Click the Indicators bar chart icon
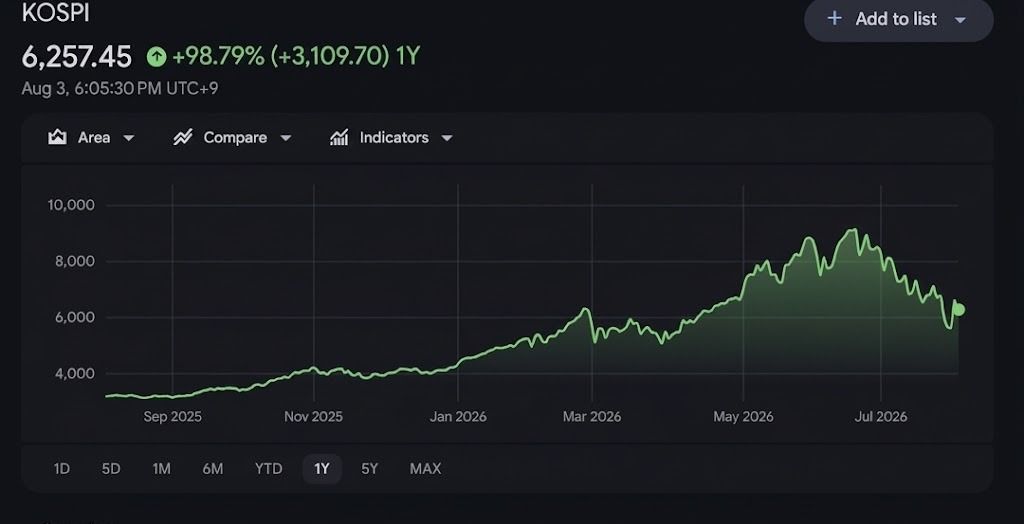1024x524 pixels. point(339,137)
